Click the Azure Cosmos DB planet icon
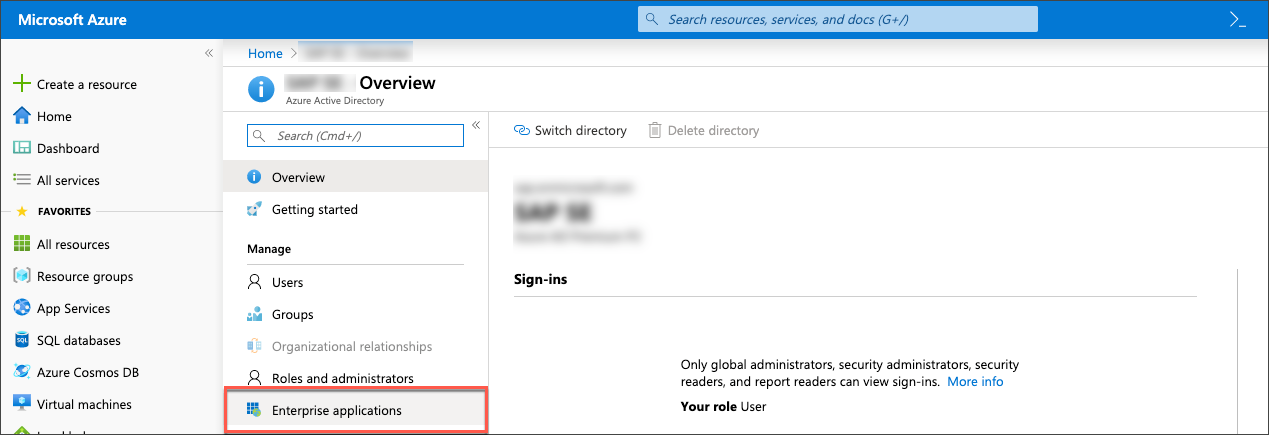The height and width of the screenshot is (435, 1269). click(22, 372)
